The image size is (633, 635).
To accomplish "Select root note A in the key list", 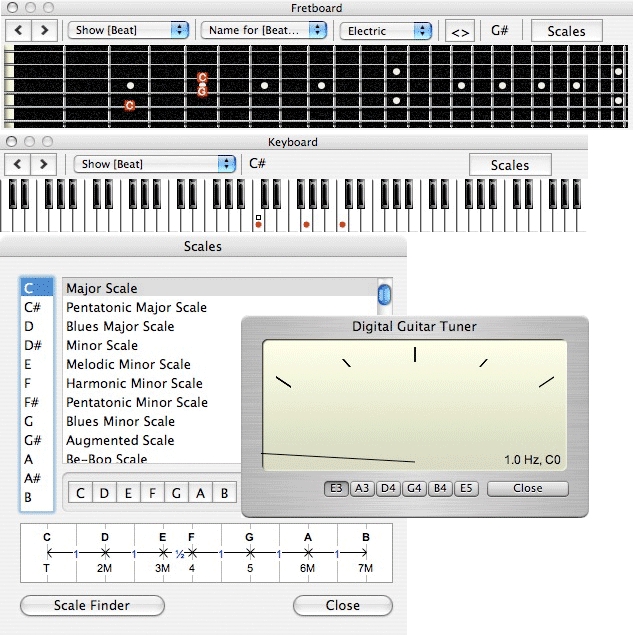I will point(37,460).
